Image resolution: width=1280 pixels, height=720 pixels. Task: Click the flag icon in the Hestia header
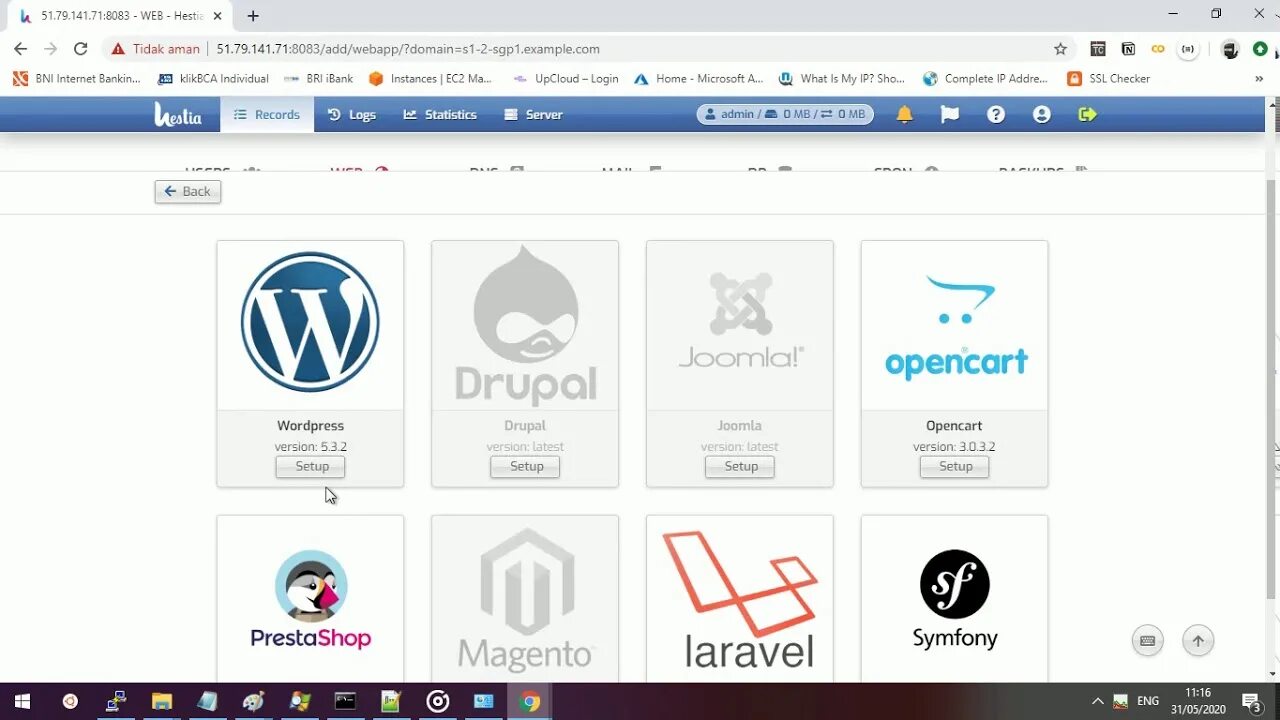(x=948, y=114)
